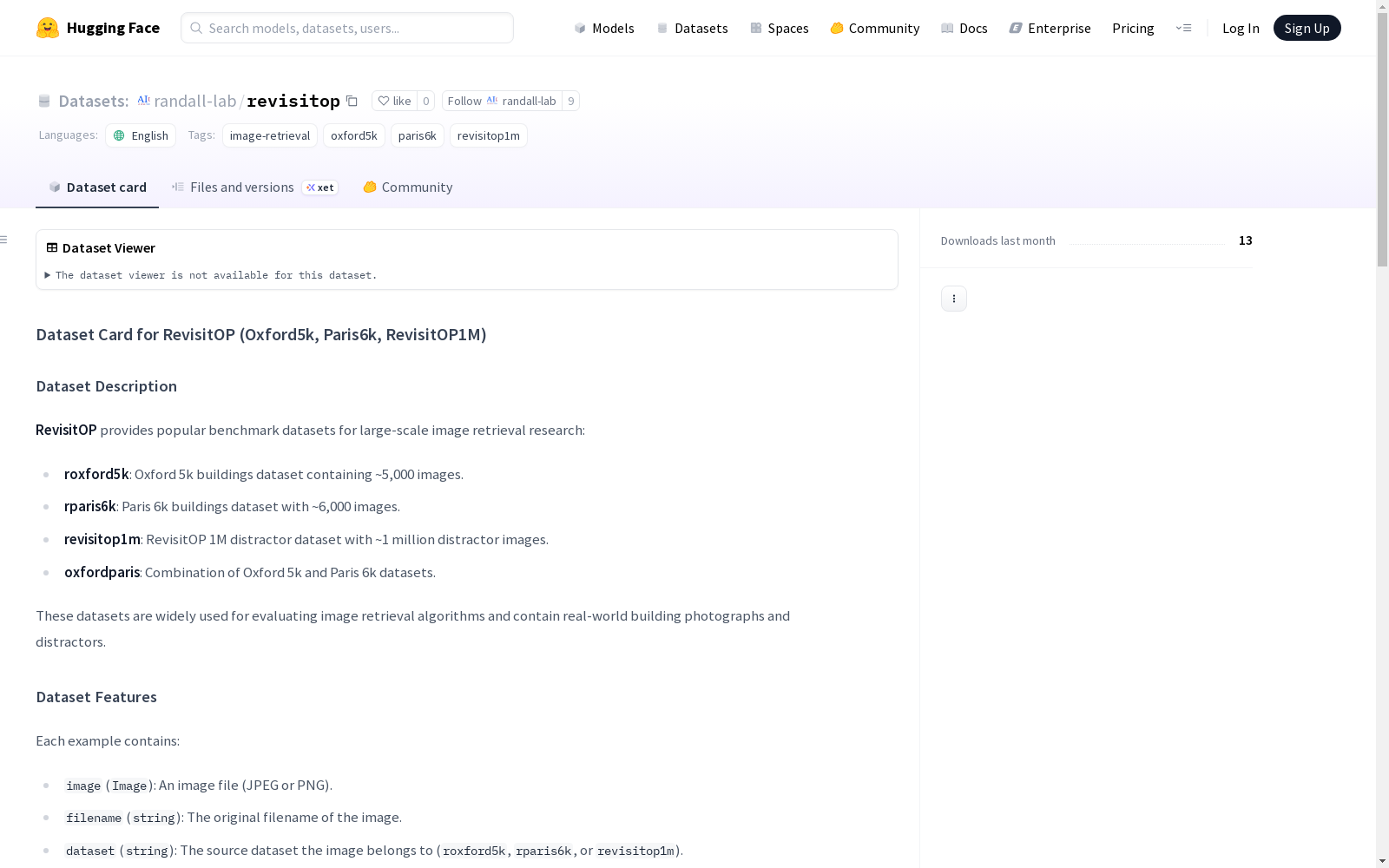
Task: Switch to Files and versions tab
Action: (x=254, y=187)
